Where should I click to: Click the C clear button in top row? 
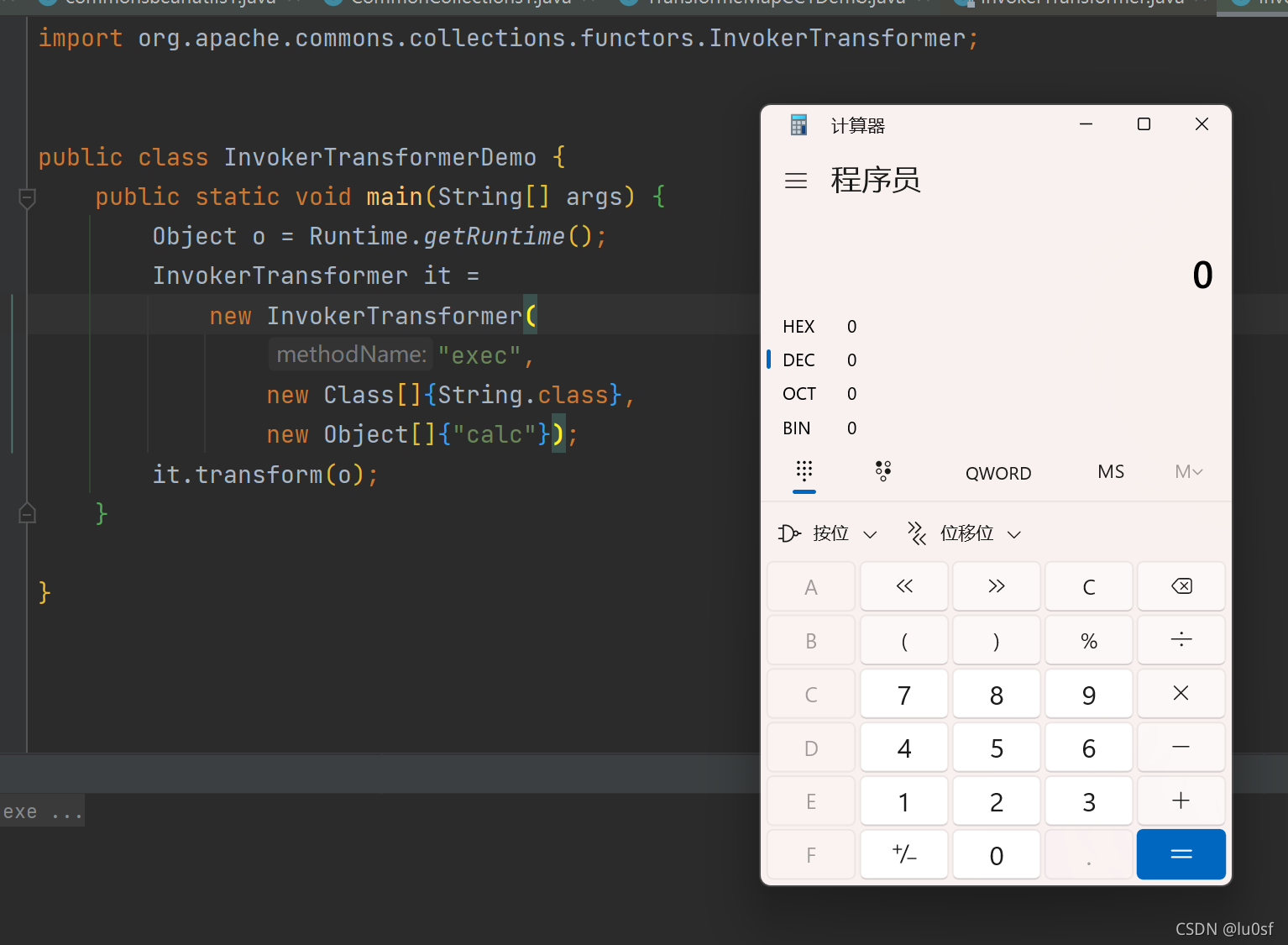tap(1089, 586)
